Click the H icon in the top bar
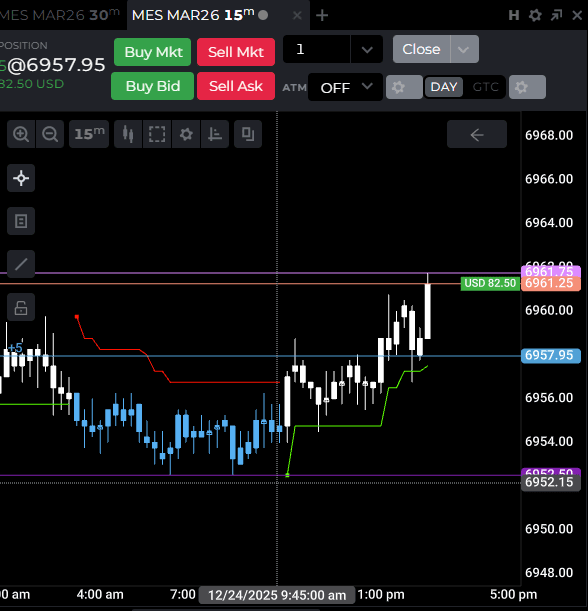The height and width of the screenshot is (611, 588). pos(514,16)
